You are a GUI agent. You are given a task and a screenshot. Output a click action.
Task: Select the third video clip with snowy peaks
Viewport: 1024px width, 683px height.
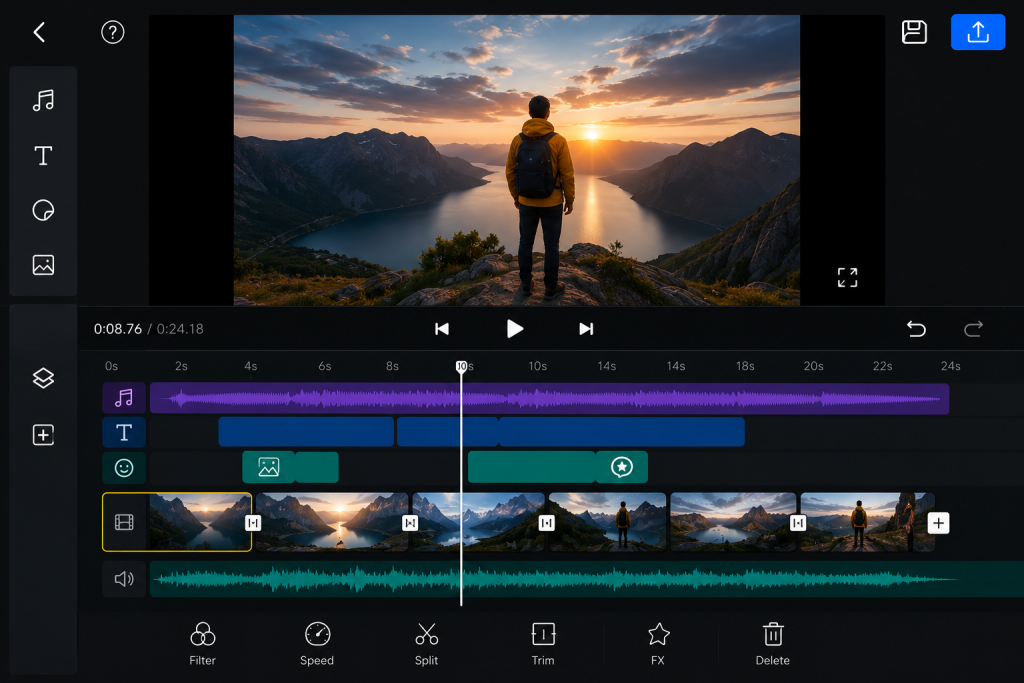[x=478, y=522]
